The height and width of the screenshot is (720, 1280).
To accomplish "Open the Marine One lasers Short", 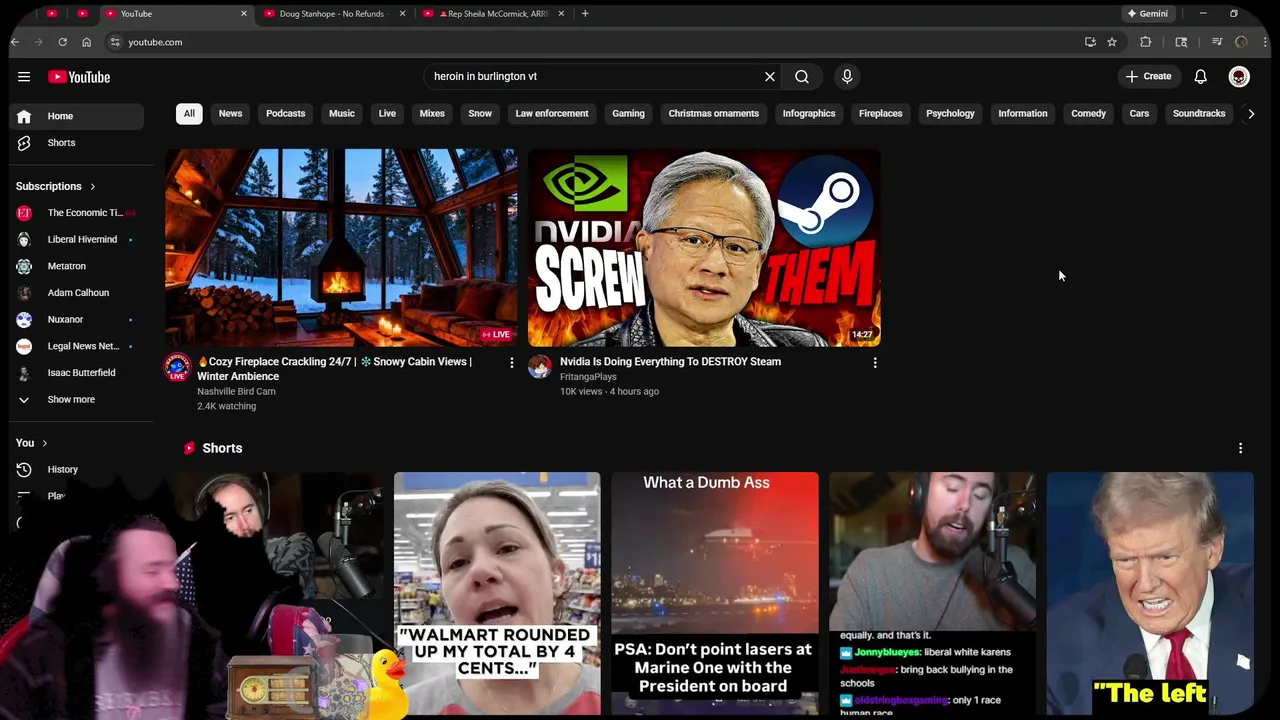I will click(x=715, y=594).
